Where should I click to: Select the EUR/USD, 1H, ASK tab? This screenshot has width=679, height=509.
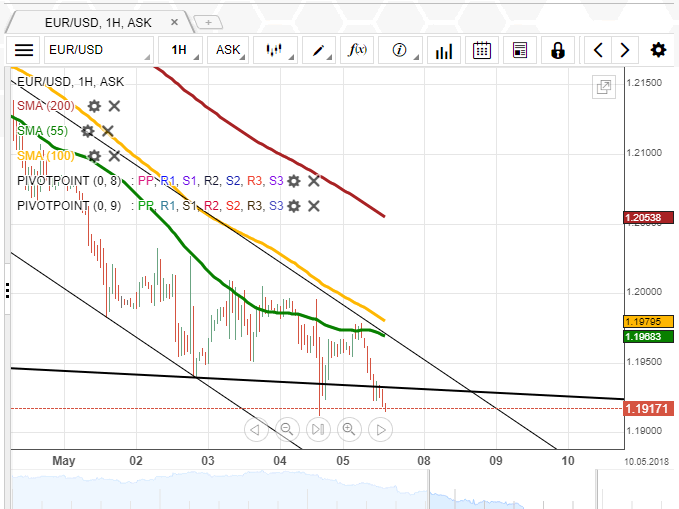pos(98,23)
